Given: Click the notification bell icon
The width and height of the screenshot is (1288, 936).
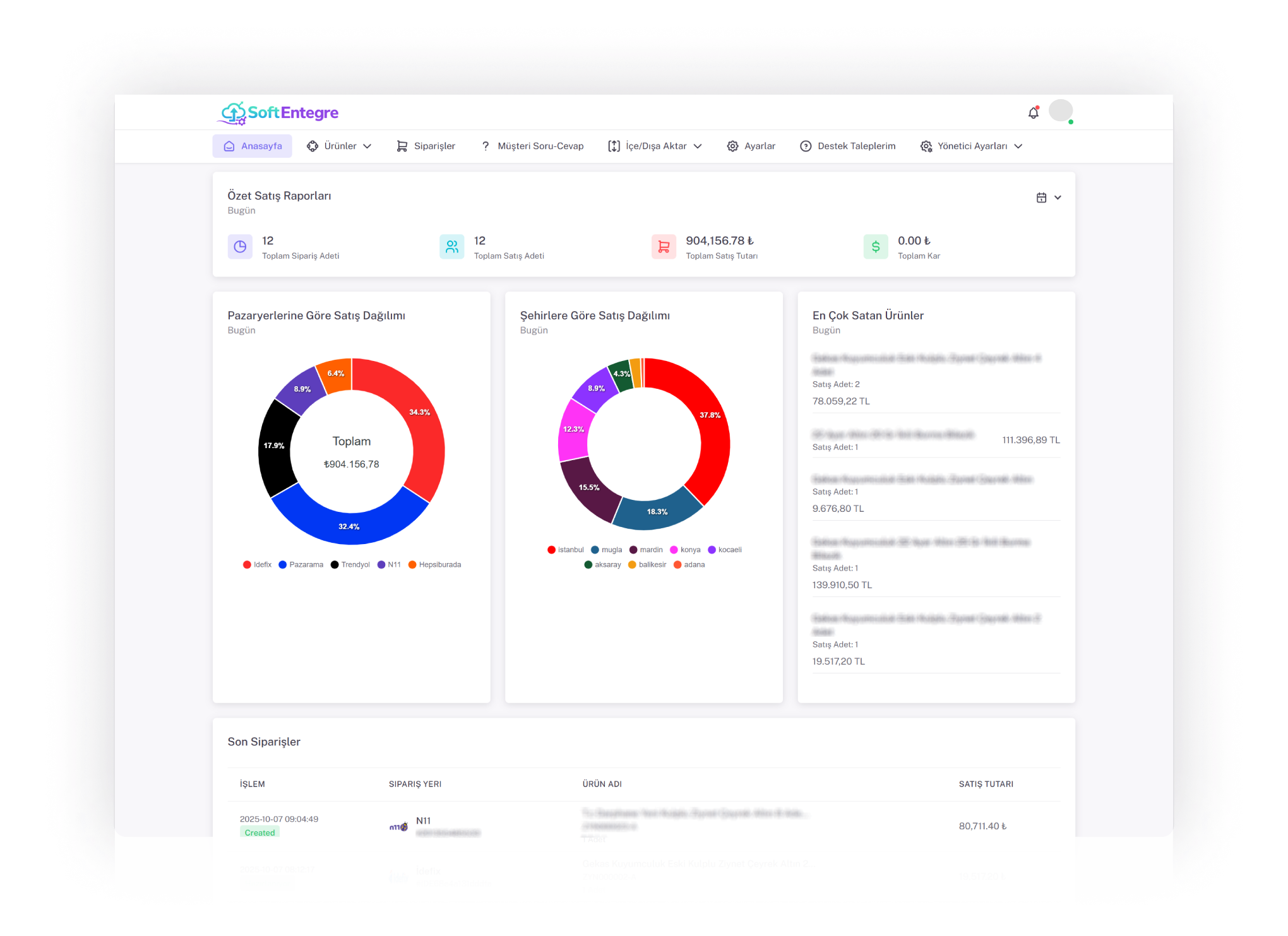Looking at the screenshot, I should [1033, 113].
